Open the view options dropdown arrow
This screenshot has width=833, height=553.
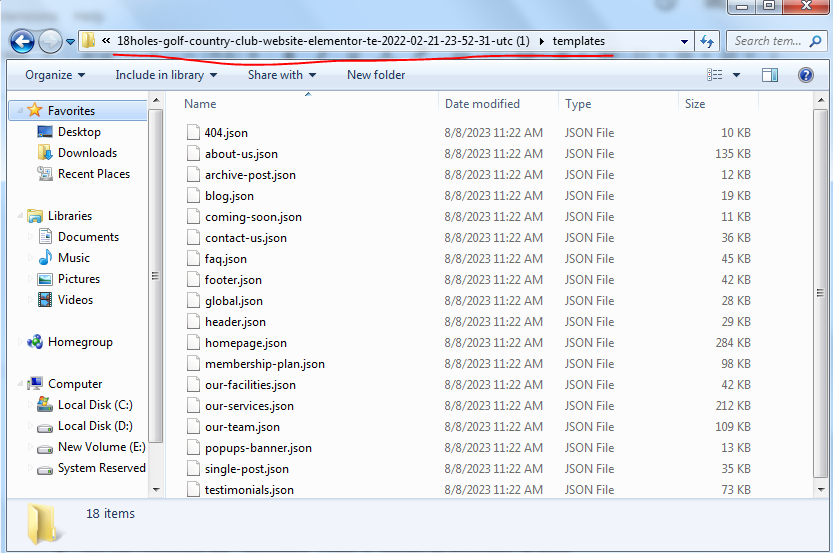tap(736, 75)
